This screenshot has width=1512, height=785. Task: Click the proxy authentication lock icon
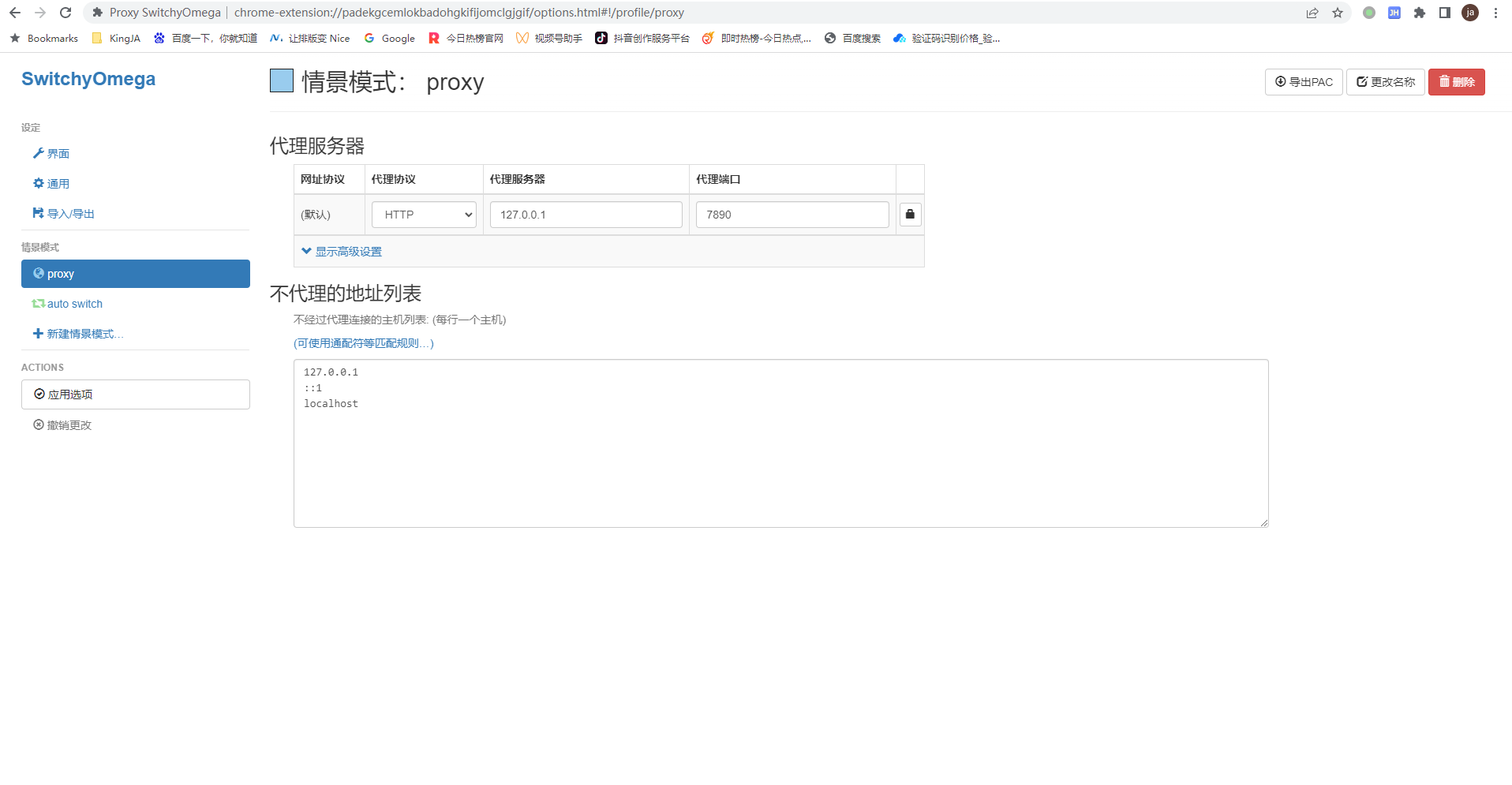(x=910, y=215)
